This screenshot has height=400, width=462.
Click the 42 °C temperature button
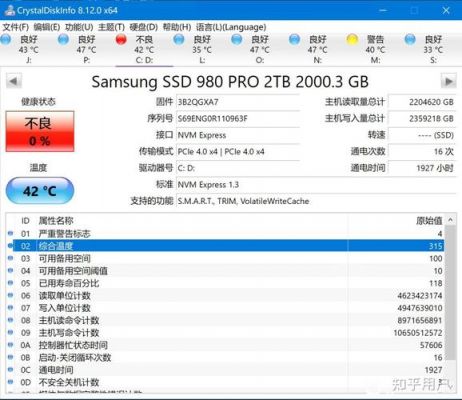[40, 191]
